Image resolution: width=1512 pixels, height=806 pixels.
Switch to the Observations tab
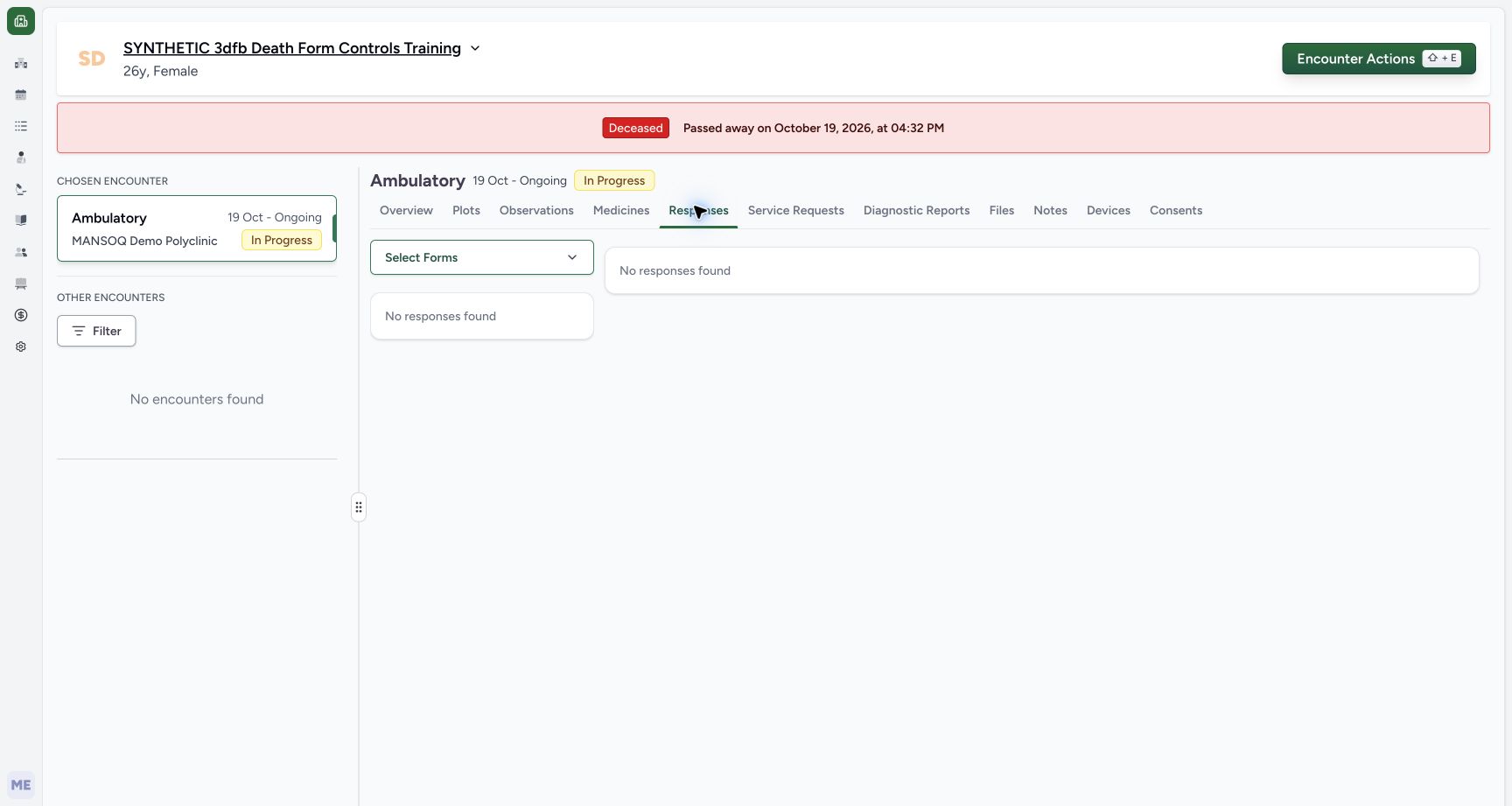pos(536,210)
